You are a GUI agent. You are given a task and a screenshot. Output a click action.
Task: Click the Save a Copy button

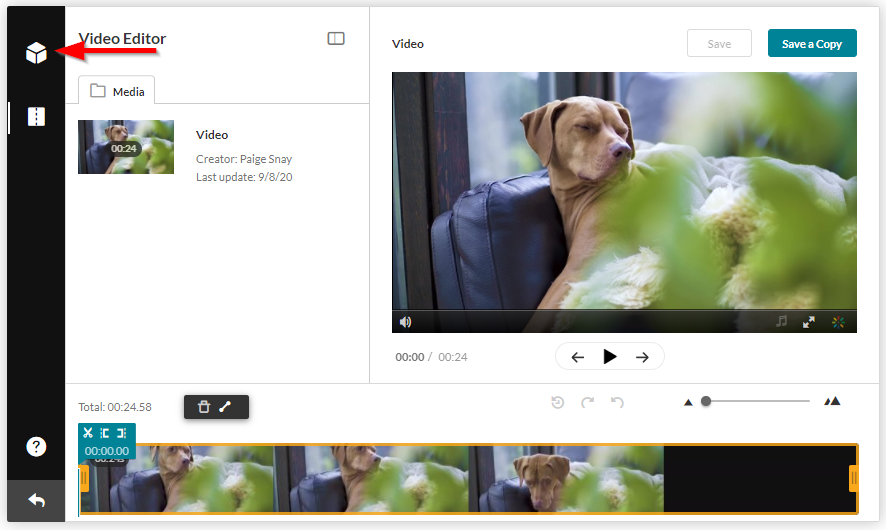click(811, 44)
